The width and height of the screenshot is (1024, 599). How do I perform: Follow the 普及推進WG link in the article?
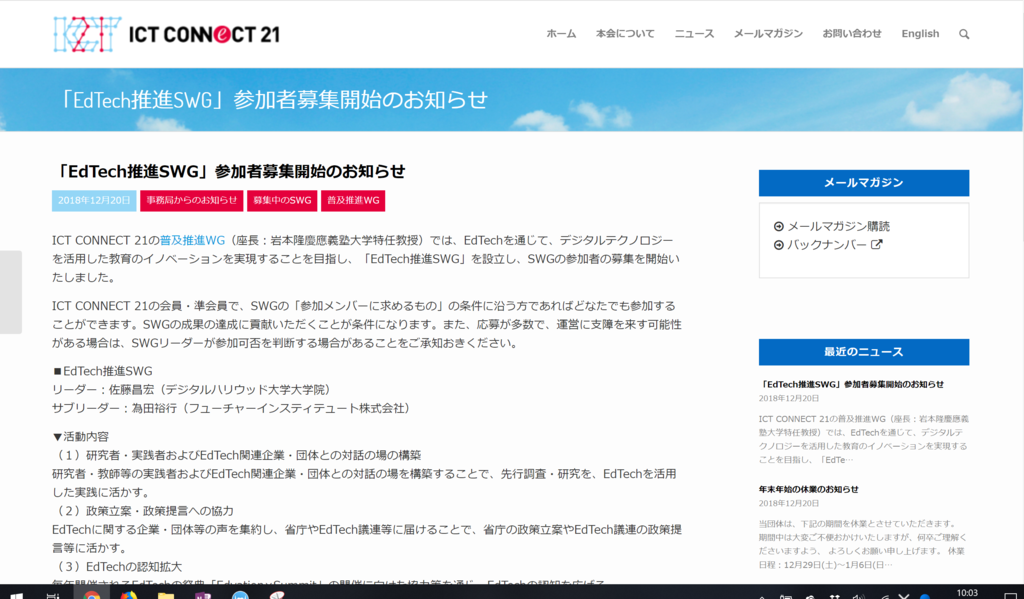click(x=192, y=240)
